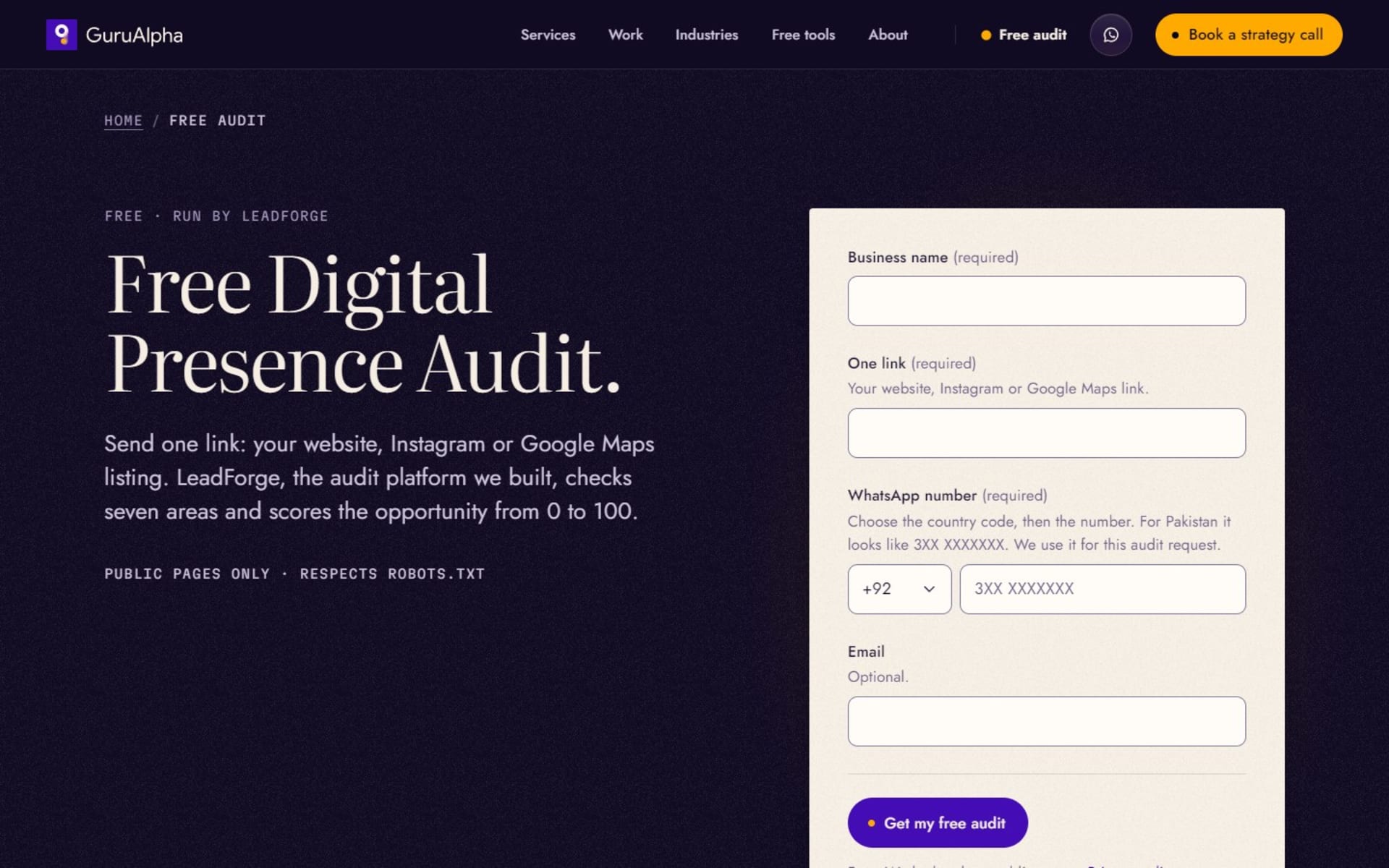Viewport: 1389px width, 868px height.
Task: Click the FREE AUDIT breadcrumb text
Action: tap(217, 121)
